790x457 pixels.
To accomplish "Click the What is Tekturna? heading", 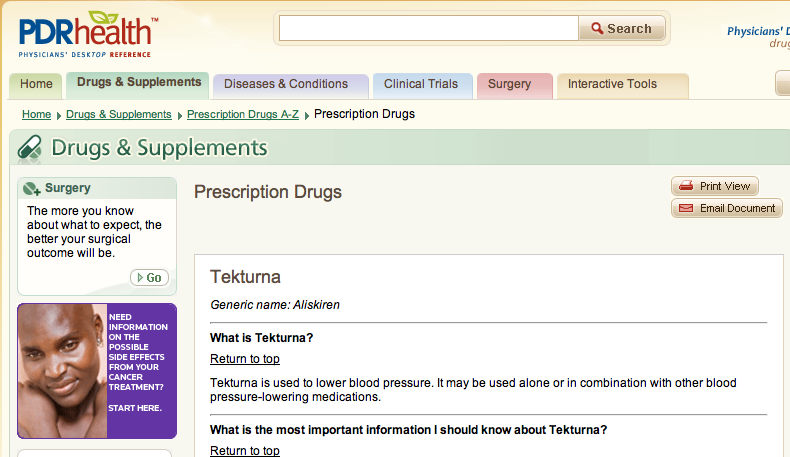I will tap(261, 338).
